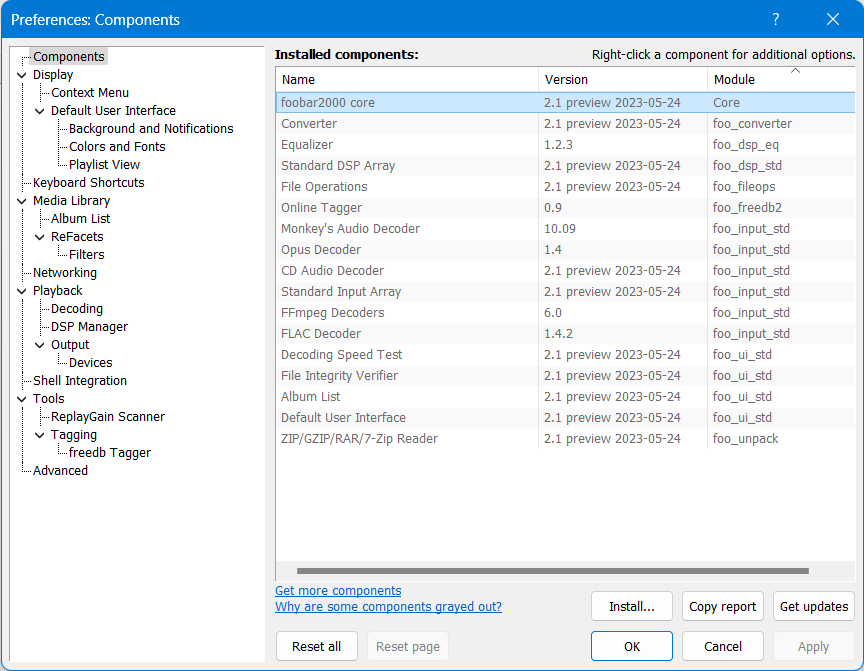The width and height of the screenshot is (864, 671).
Task: Sort components by Name column header
Action: click(x=407, y=80)
